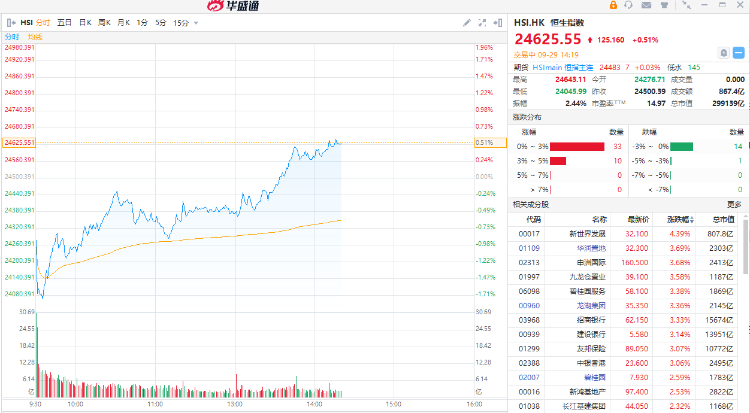Screen dimensions: 750x413
Task: Click the red 0%~3% gain distribution bar
Action: click(577, 146)
